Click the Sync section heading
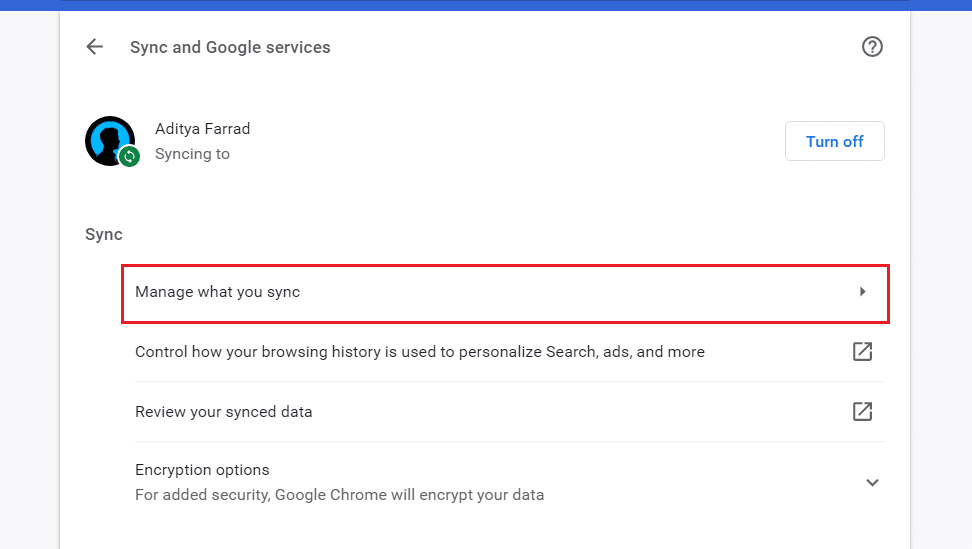The width and height of the screenshot is (972, 549). click(104, 235)
